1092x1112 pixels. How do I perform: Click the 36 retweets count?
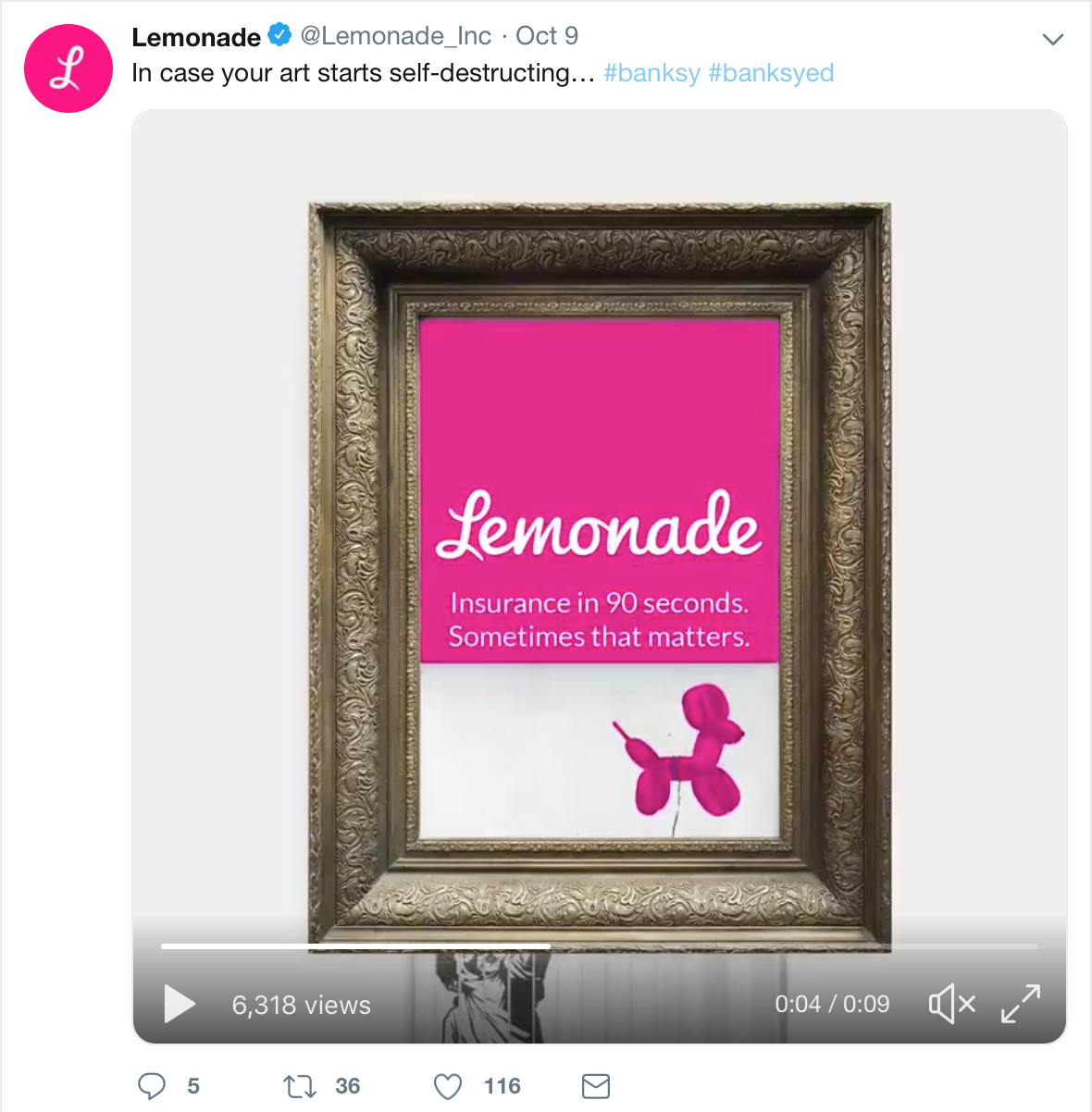tap(348, 1086)
